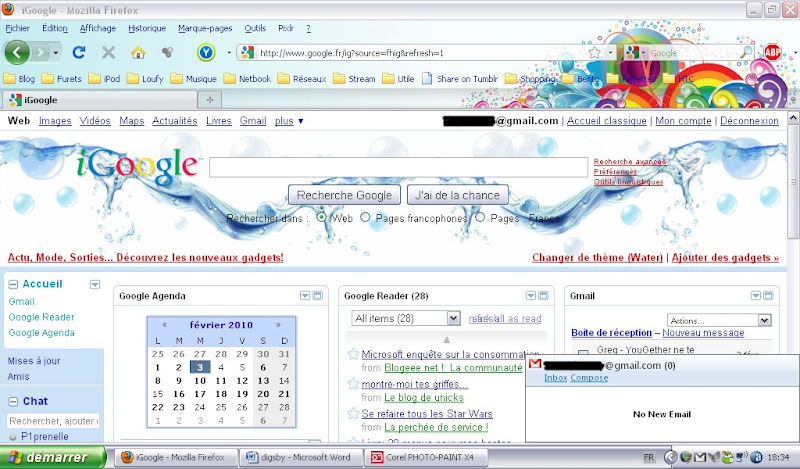Open the Affichage menu
800x469 pixels.
(x=97, y=28)
